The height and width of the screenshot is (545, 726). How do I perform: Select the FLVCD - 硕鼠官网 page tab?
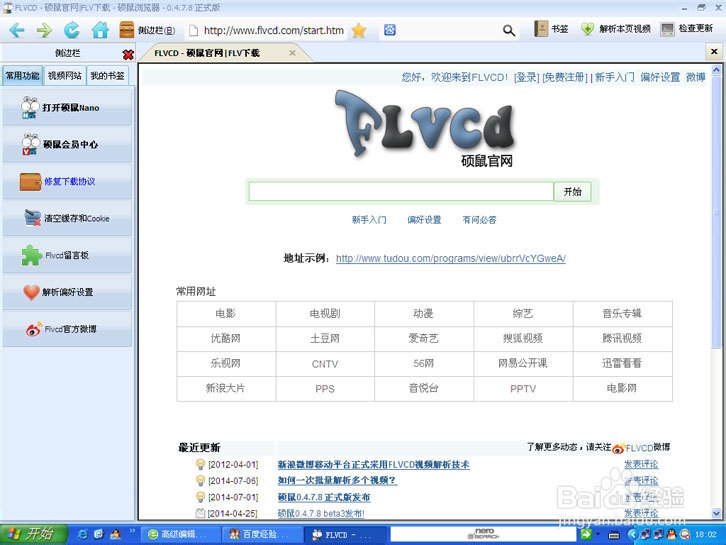click(207, 53)
